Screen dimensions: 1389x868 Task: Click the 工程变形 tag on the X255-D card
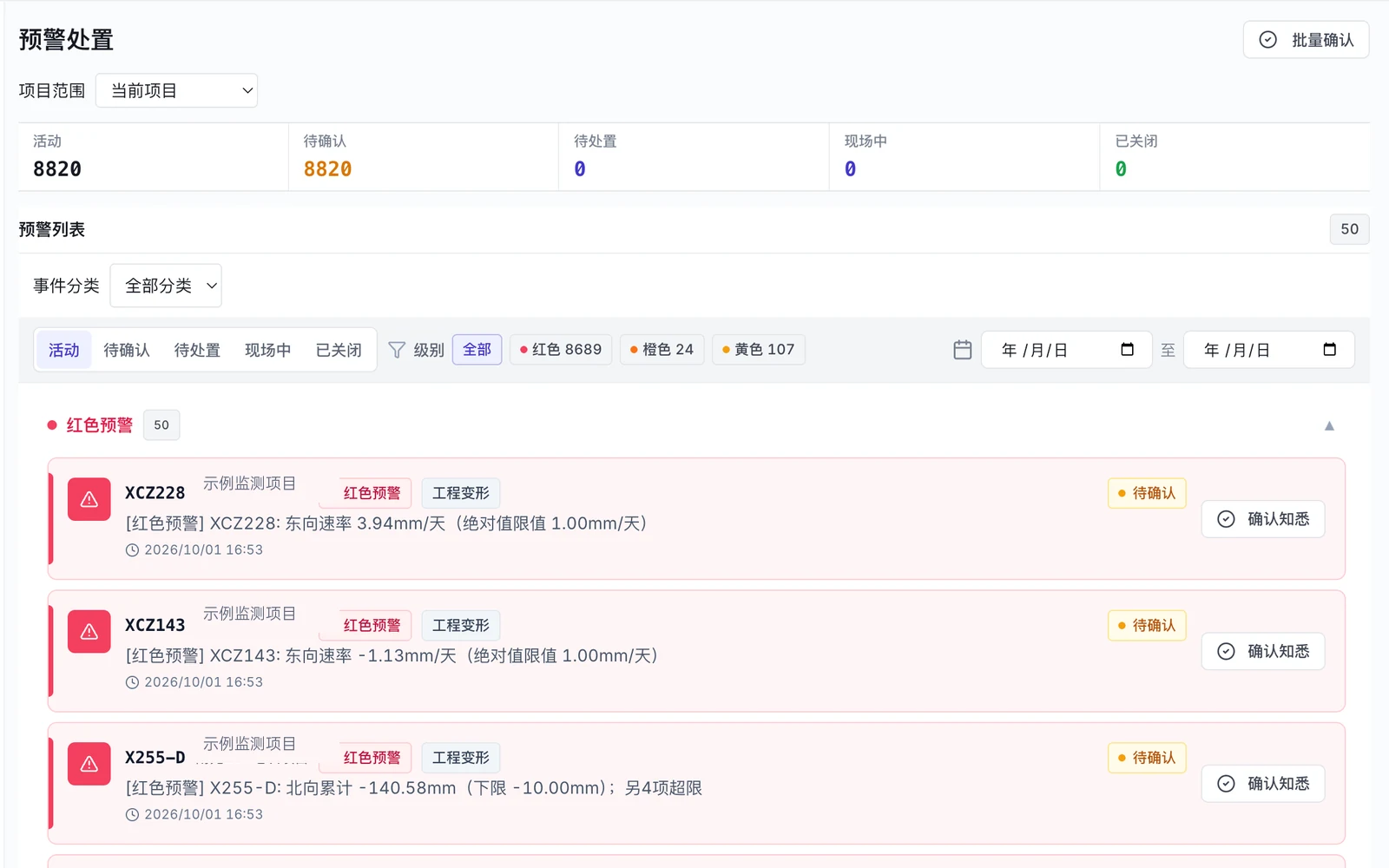point(461,758)
